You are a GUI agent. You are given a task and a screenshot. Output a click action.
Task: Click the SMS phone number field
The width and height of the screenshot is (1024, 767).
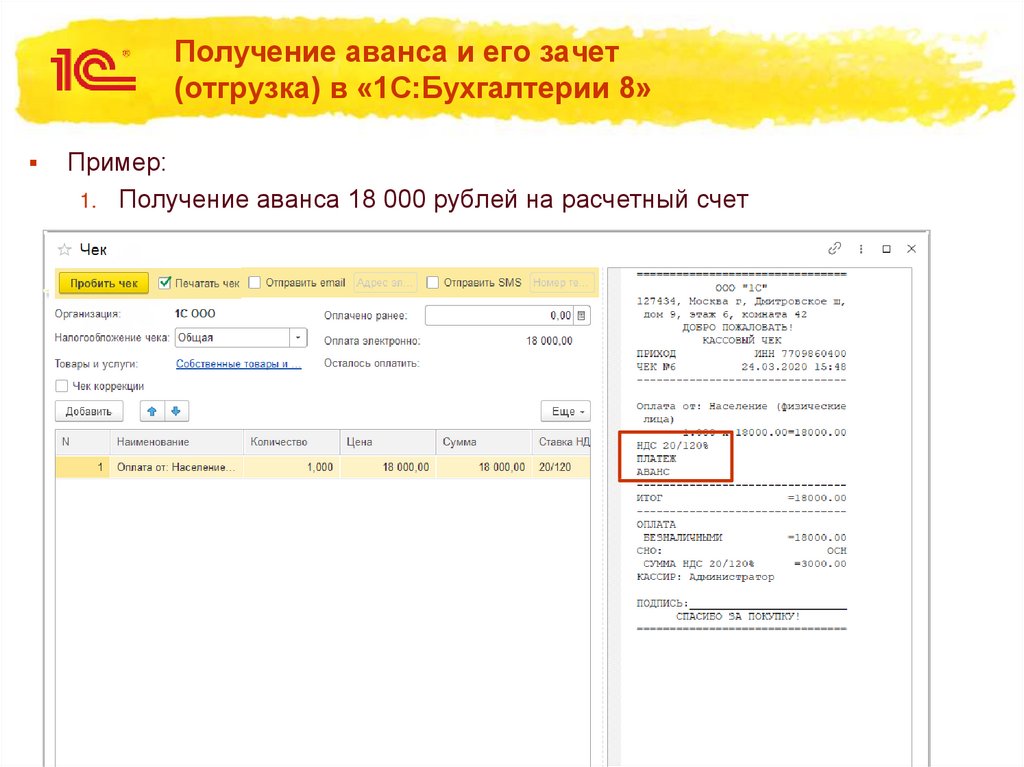click(560, 283)
